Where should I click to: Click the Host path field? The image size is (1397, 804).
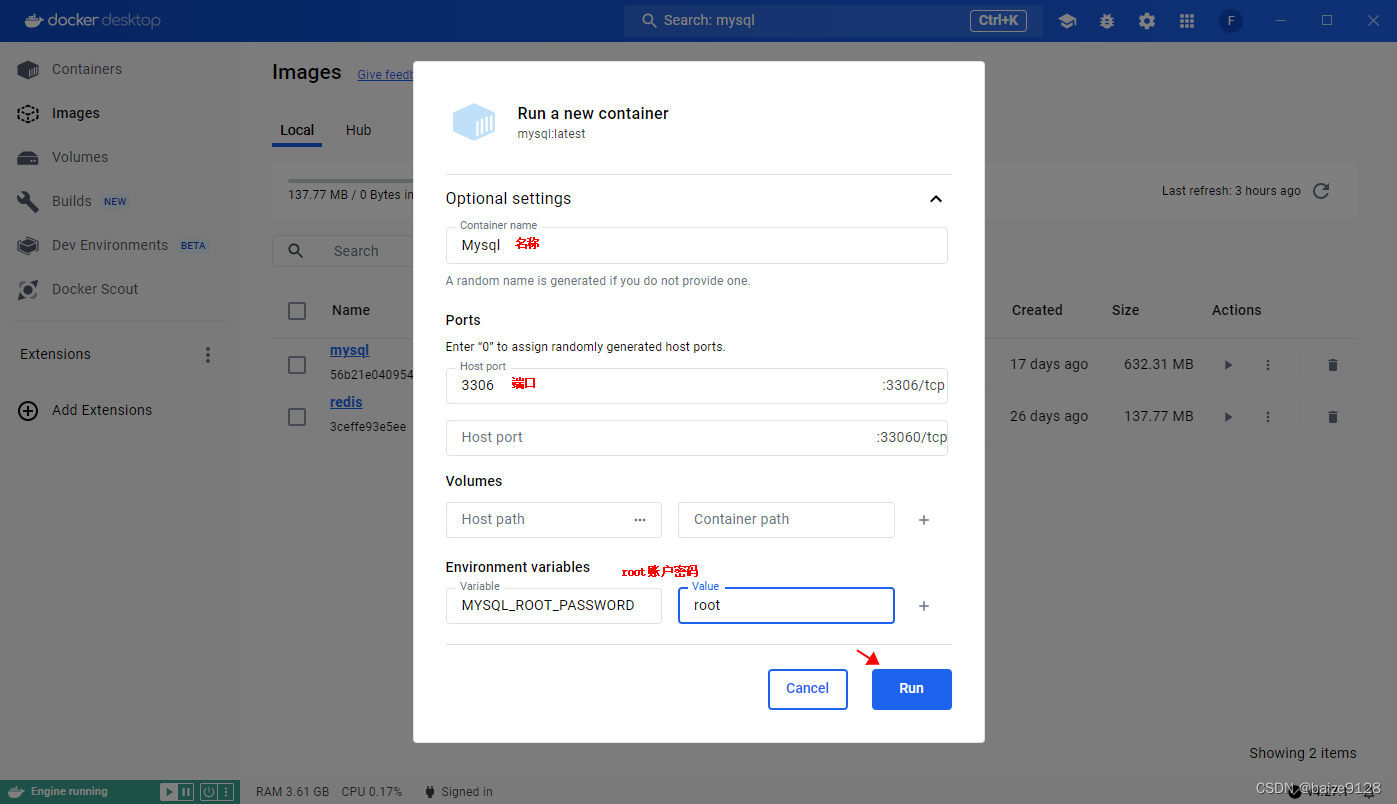[x=554, y=520]
